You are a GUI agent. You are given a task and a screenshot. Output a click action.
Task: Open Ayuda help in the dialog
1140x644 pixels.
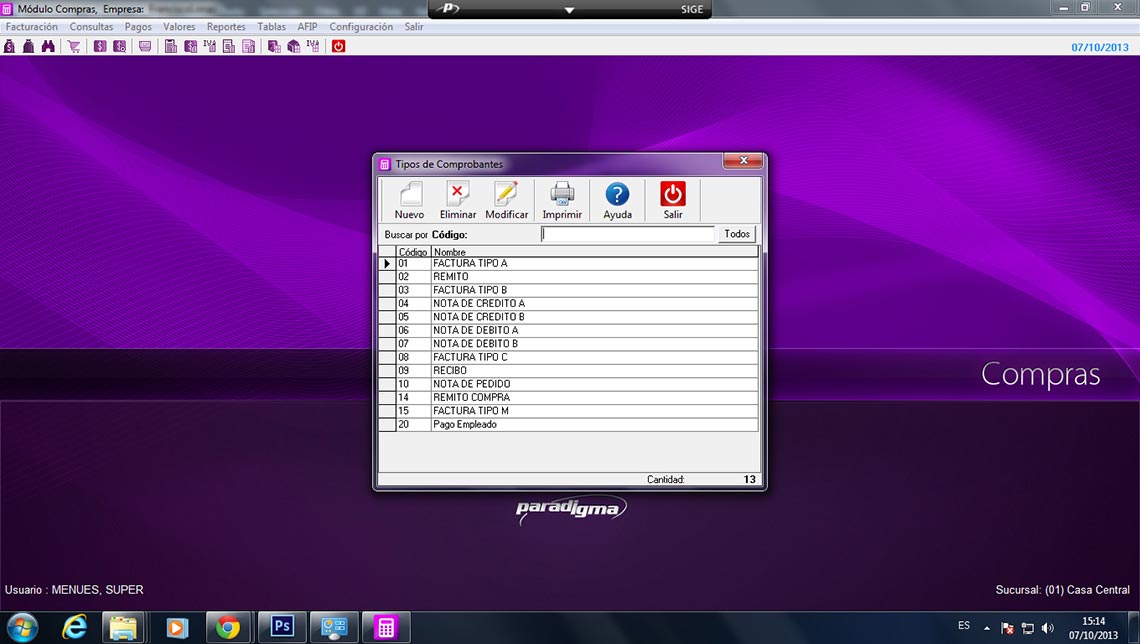point(617,200)
